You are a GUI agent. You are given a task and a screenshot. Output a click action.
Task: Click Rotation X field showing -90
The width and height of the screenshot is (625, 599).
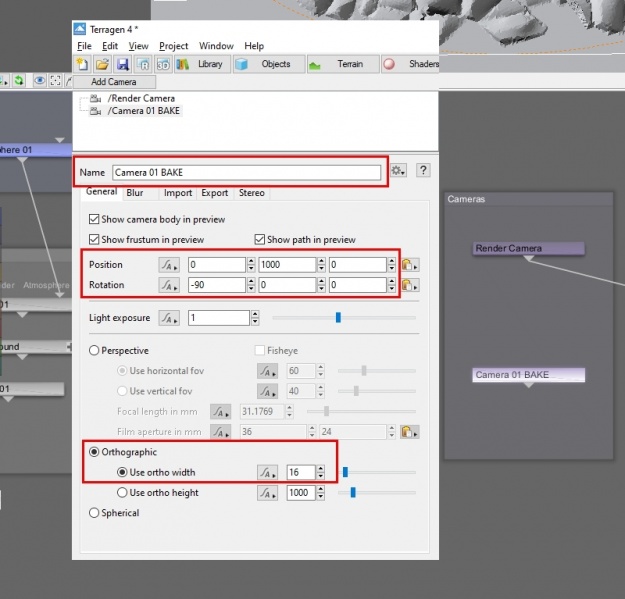click(217, 285)
